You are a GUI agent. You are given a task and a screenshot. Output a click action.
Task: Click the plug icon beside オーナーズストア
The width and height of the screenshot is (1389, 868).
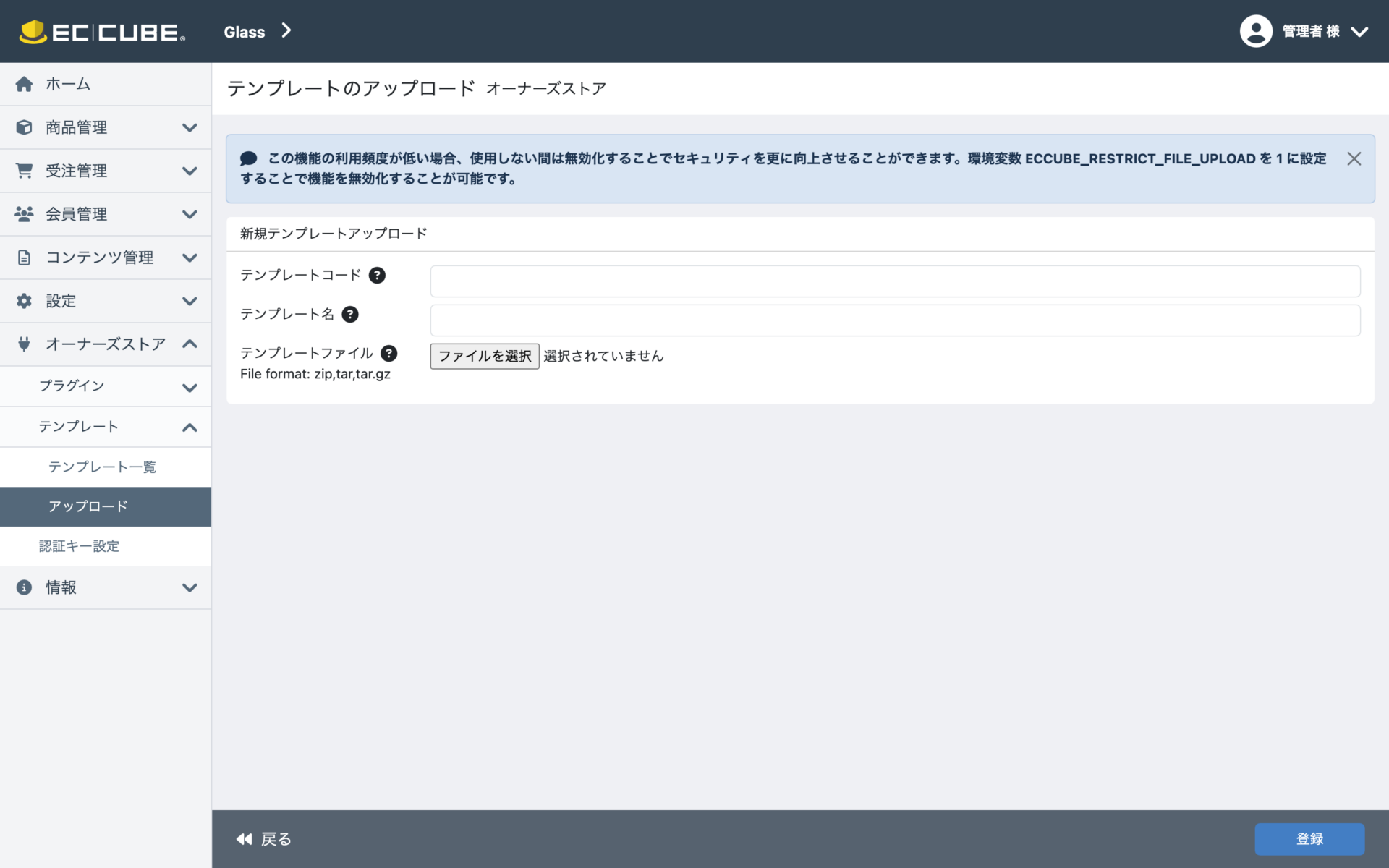click(24, 344)
